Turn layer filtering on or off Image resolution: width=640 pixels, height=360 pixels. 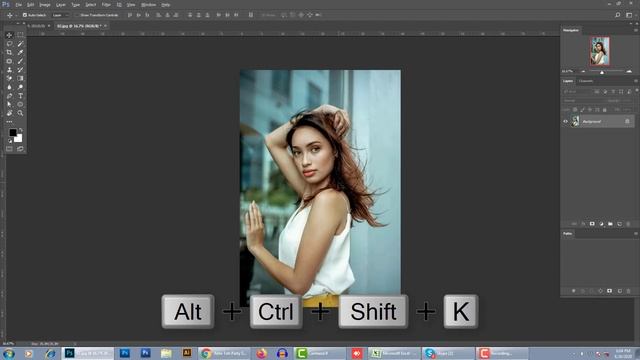click(637, 90)
